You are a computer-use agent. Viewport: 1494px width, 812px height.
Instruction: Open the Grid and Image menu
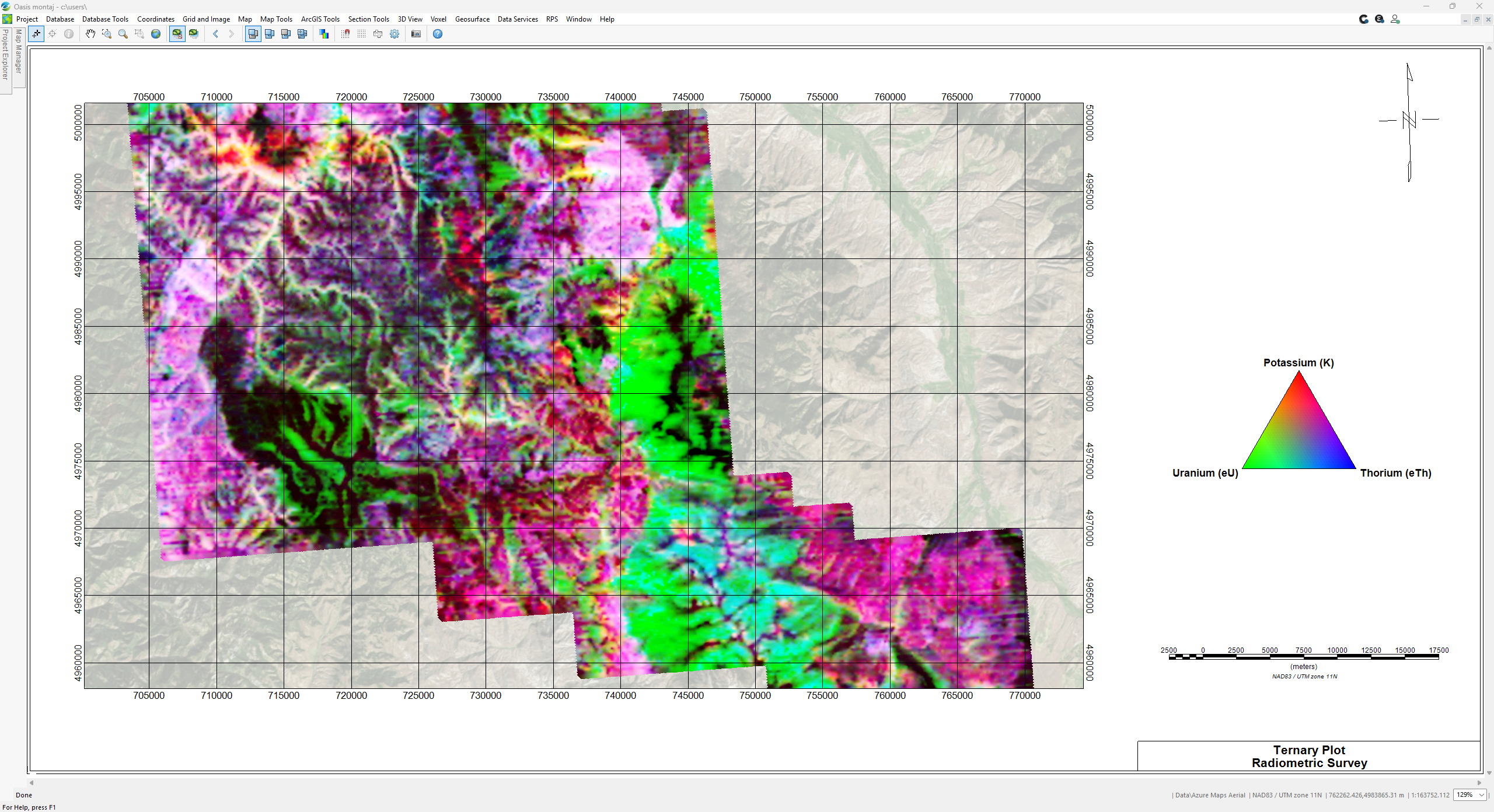tap(206, 19)
